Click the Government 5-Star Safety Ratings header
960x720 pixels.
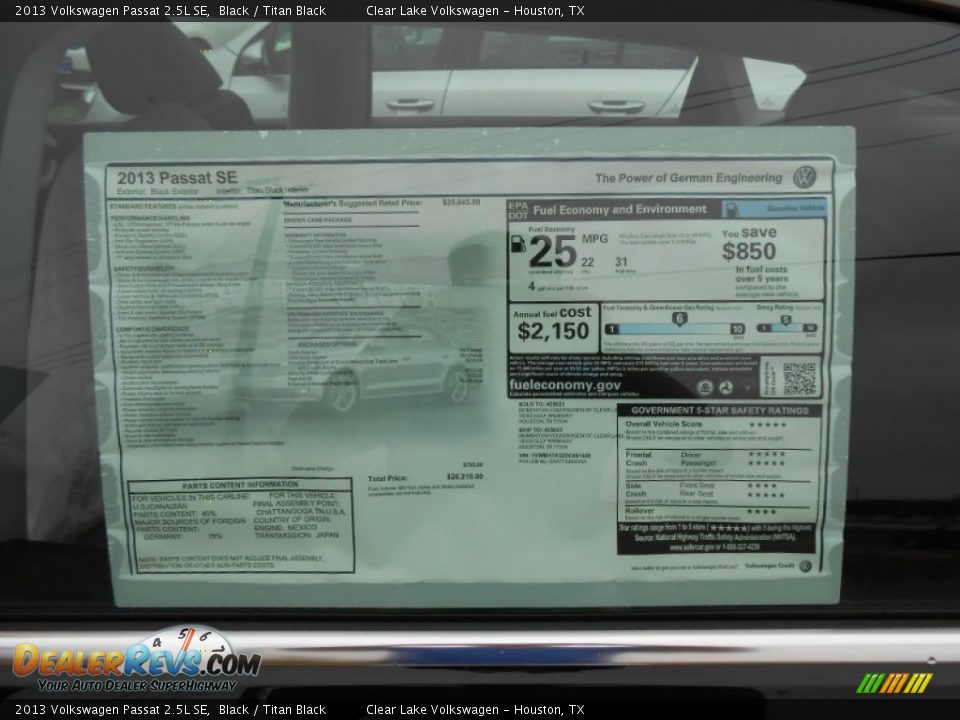pos(719,410)
